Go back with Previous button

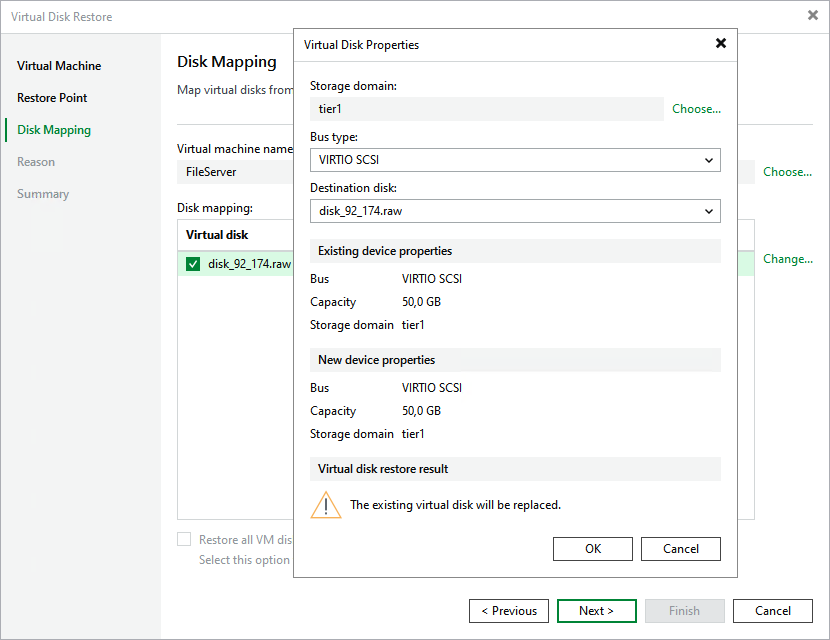(509, 611)
